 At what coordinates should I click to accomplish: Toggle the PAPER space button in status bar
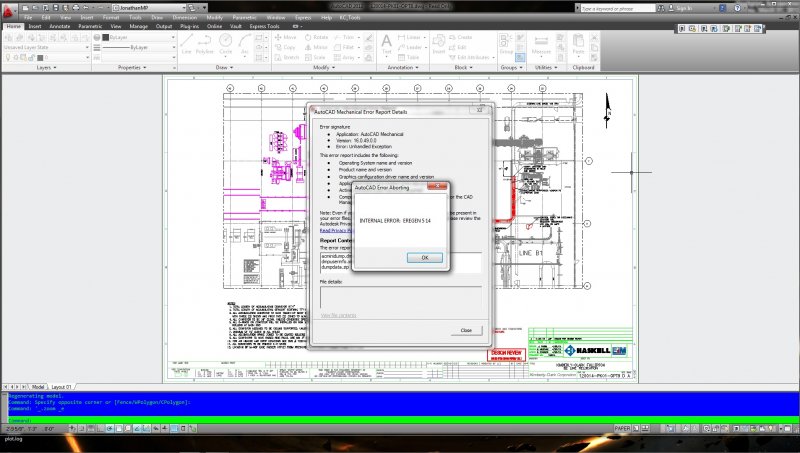(622, 428)
